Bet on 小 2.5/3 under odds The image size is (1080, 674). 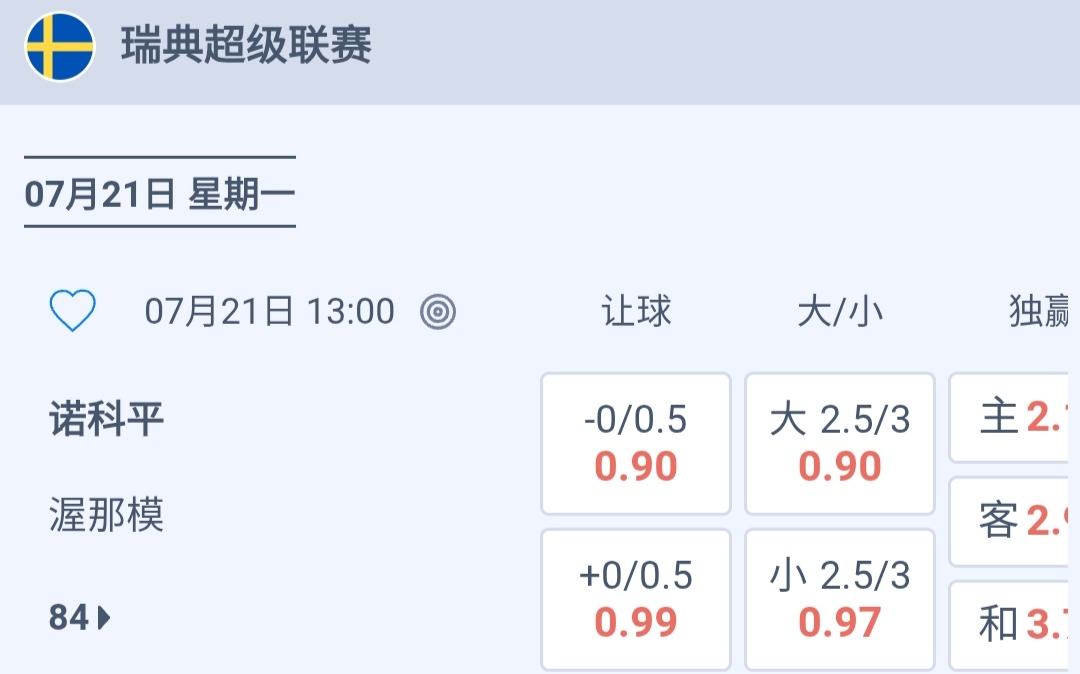coord(840,599)
